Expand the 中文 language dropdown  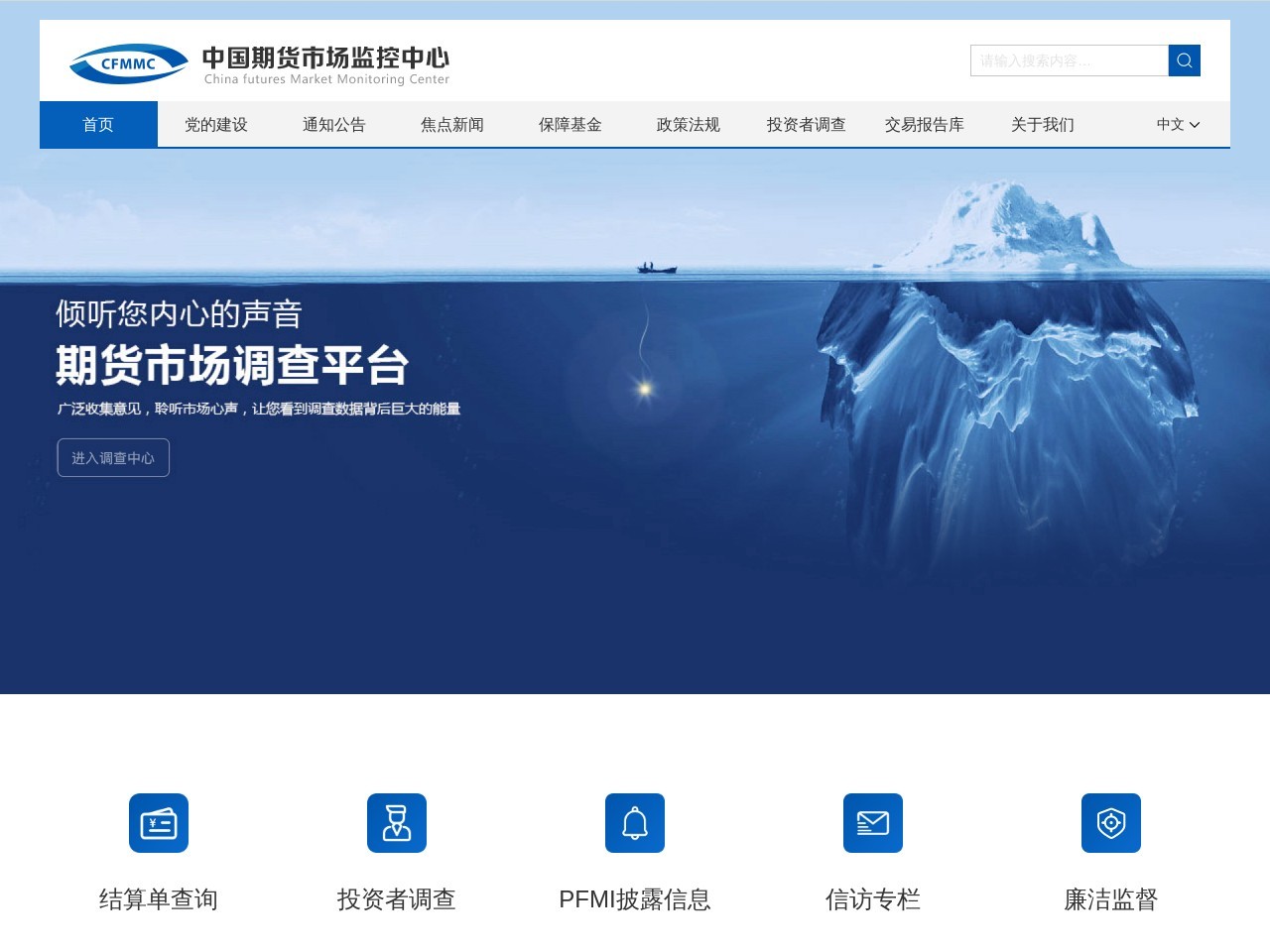coord(1176,125)
